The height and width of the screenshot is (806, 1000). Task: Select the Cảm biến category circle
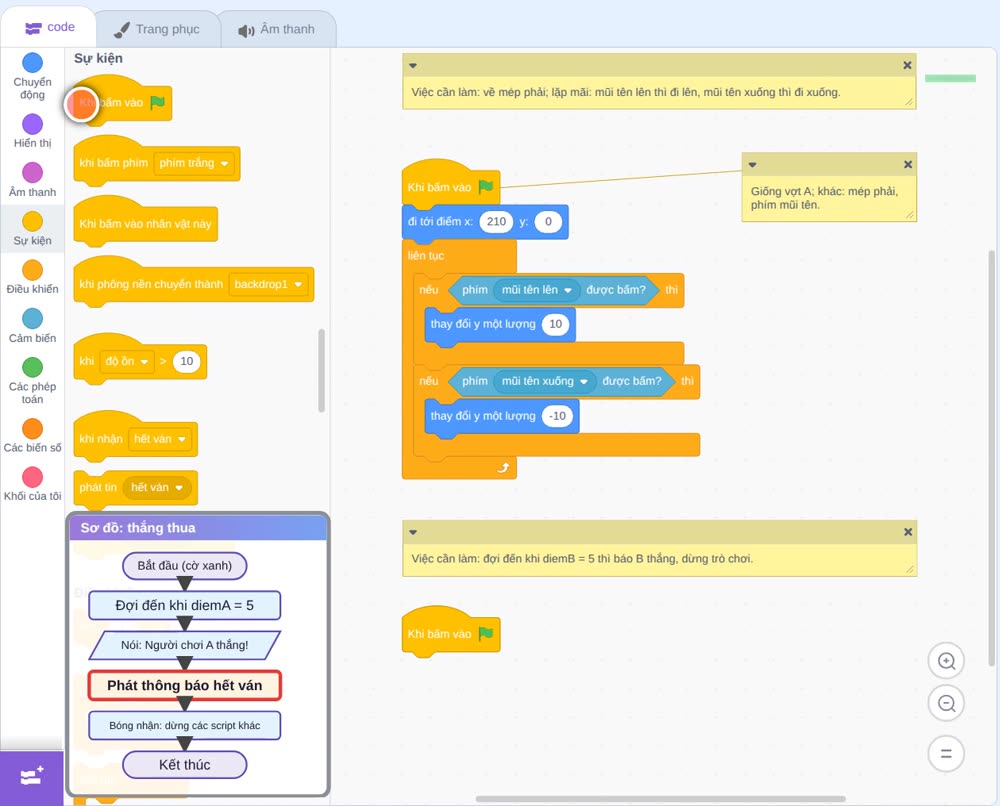pos(33,318)
